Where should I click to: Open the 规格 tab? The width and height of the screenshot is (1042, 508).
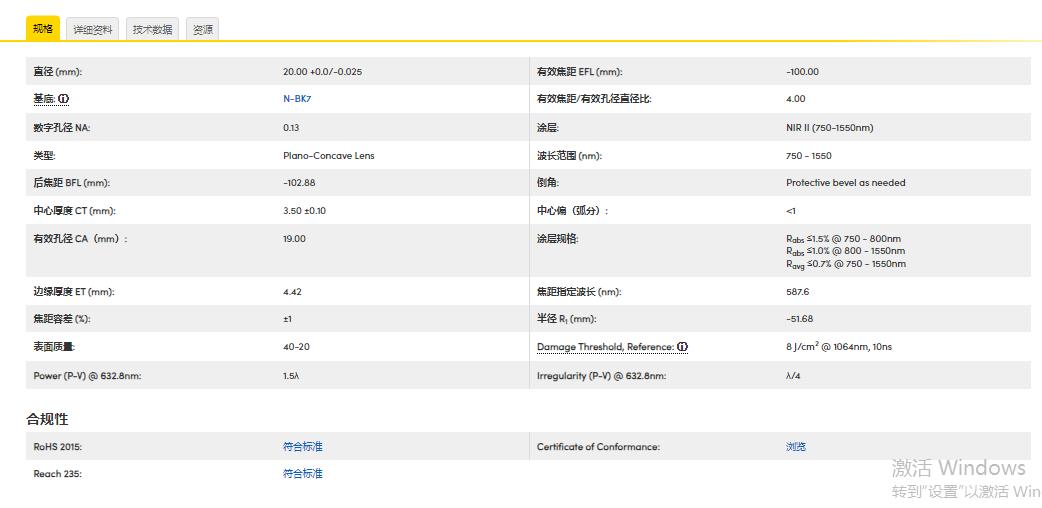click(43, 29)
